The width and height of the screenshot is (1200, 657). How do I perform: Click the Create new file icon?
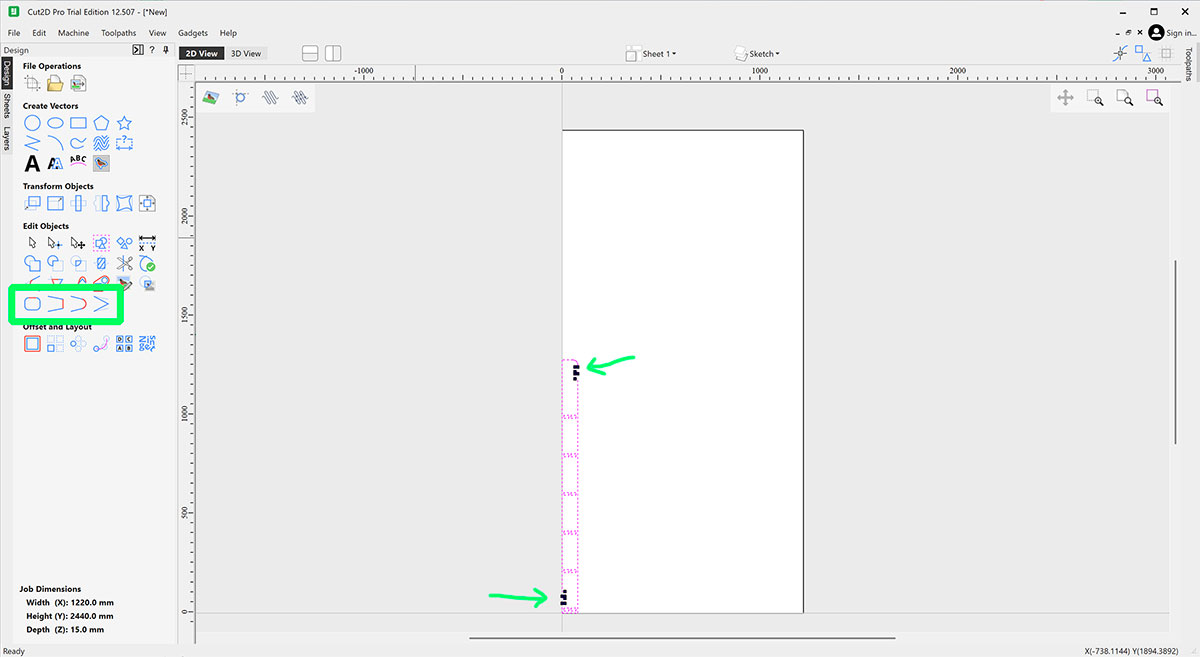point(32,83)
